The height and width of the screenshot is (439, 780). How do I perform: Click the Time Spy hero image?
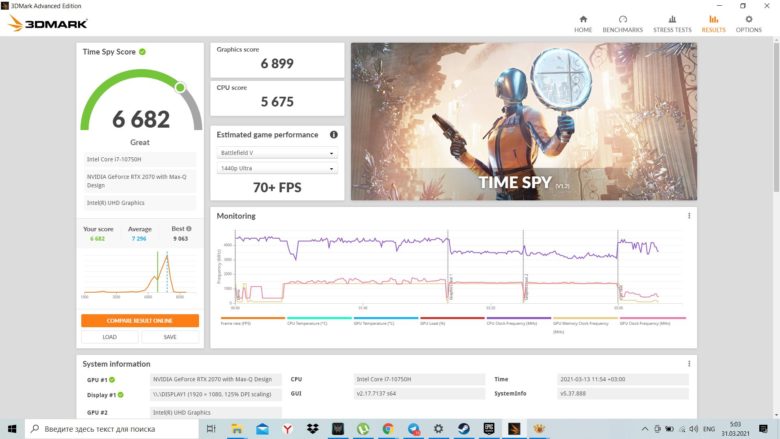[x=524, y=121]
